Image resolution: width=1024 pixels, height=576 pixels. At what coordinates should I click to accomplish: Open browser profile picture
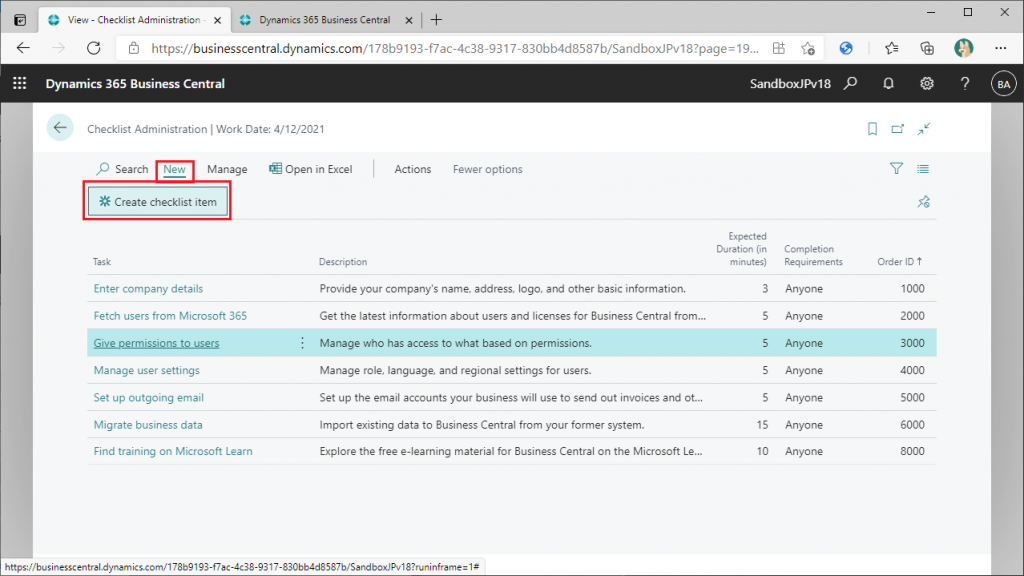click(x=963, y=48)
